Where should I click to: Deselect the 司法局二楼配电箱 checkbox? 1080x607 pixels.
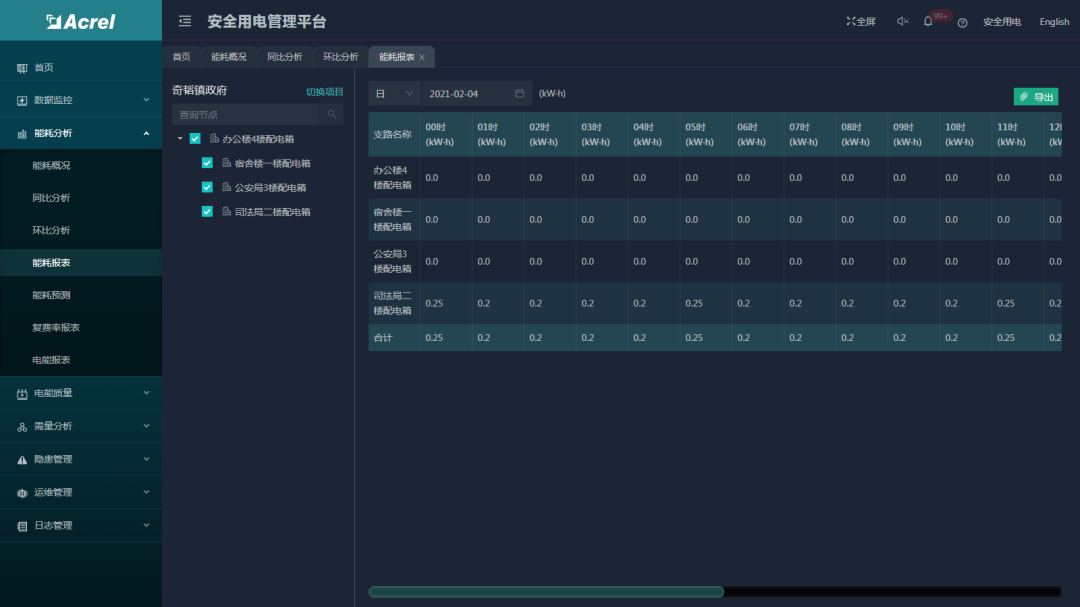[x=207, y=211]
